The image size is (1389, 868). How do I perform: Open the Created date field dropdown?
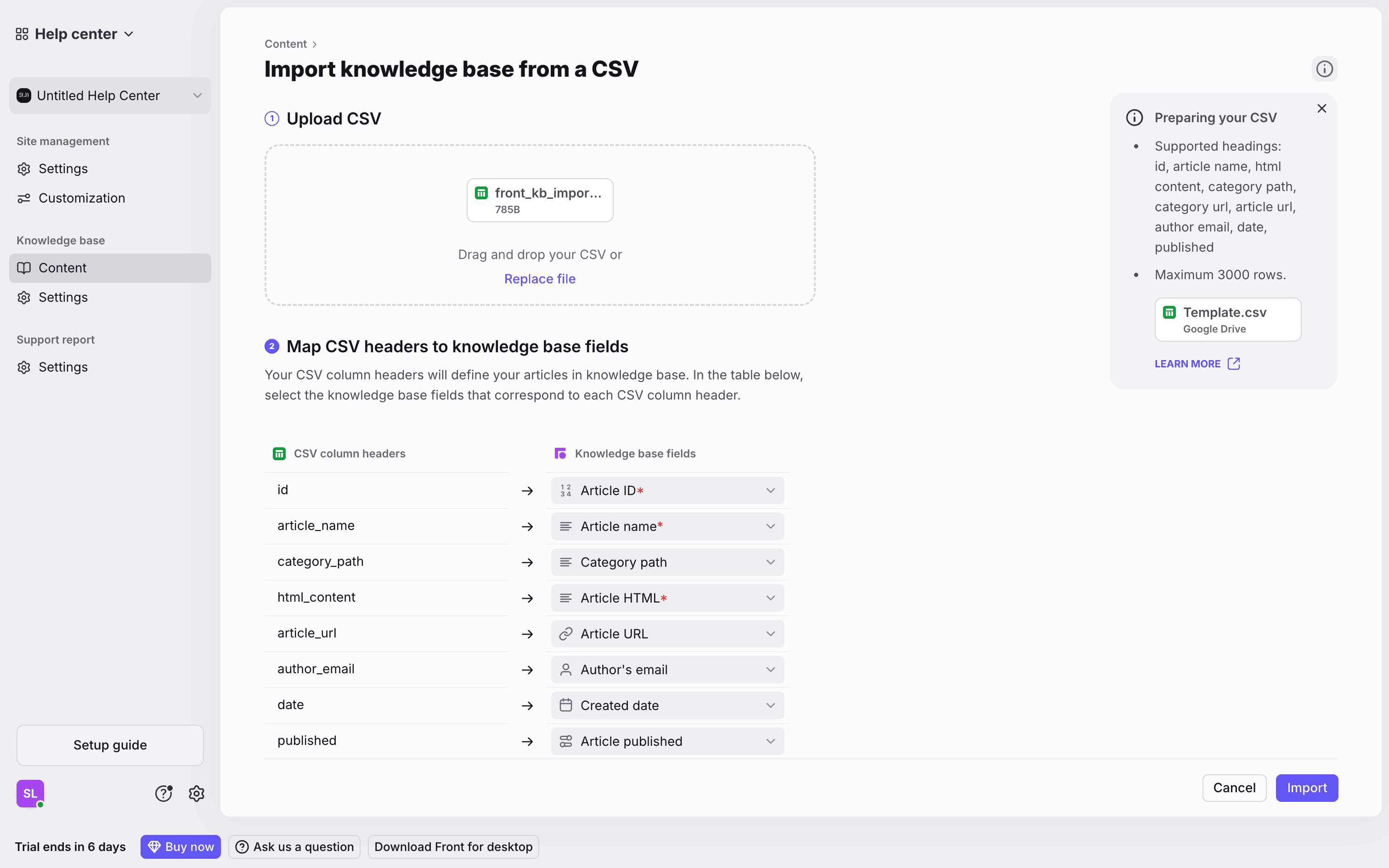667,705
